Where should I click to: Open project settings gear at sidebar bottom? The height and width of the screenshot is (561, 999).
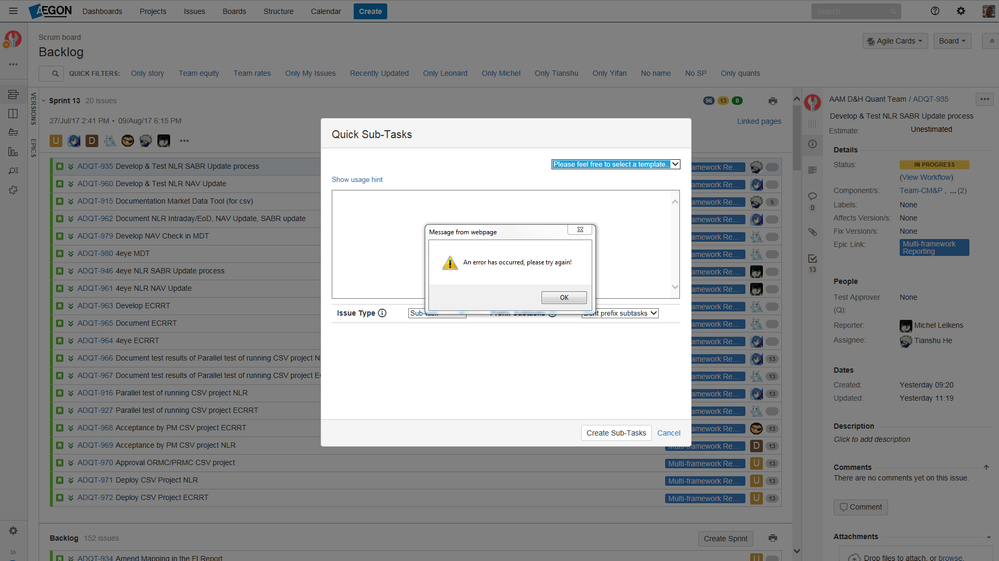coord(13,530)
